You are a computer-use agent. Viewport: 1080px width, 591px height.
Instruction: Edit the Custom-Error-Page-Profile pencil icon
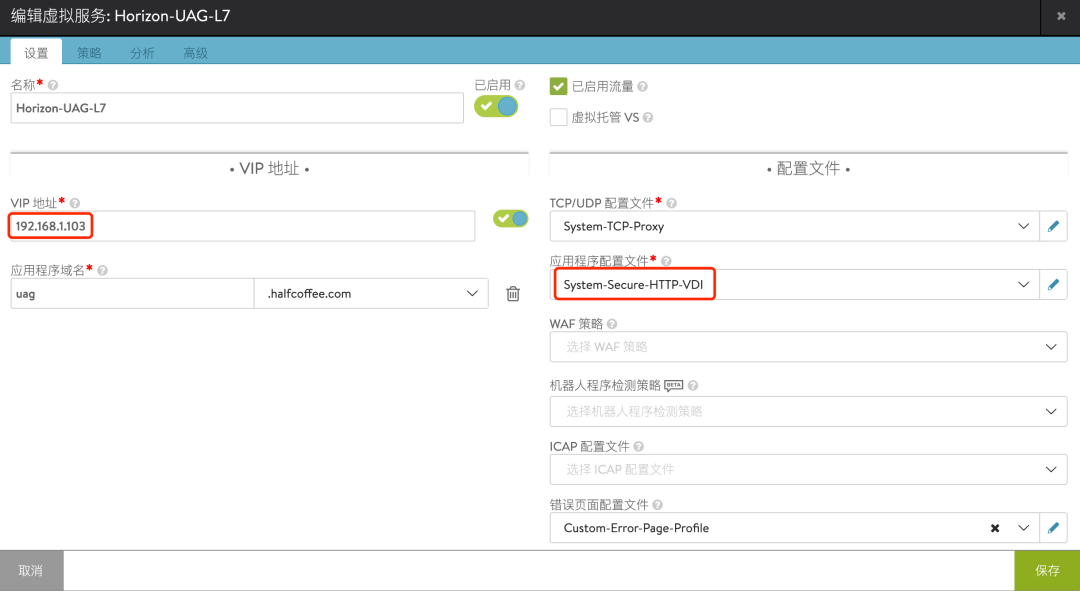click(1053, 528)
